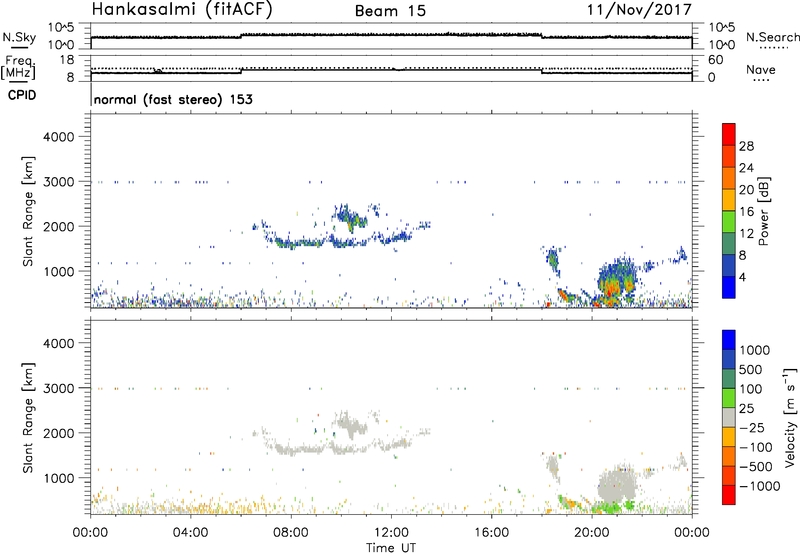
Task: Click the "Time UT" axis label
Action: click(x=391, y=548)
